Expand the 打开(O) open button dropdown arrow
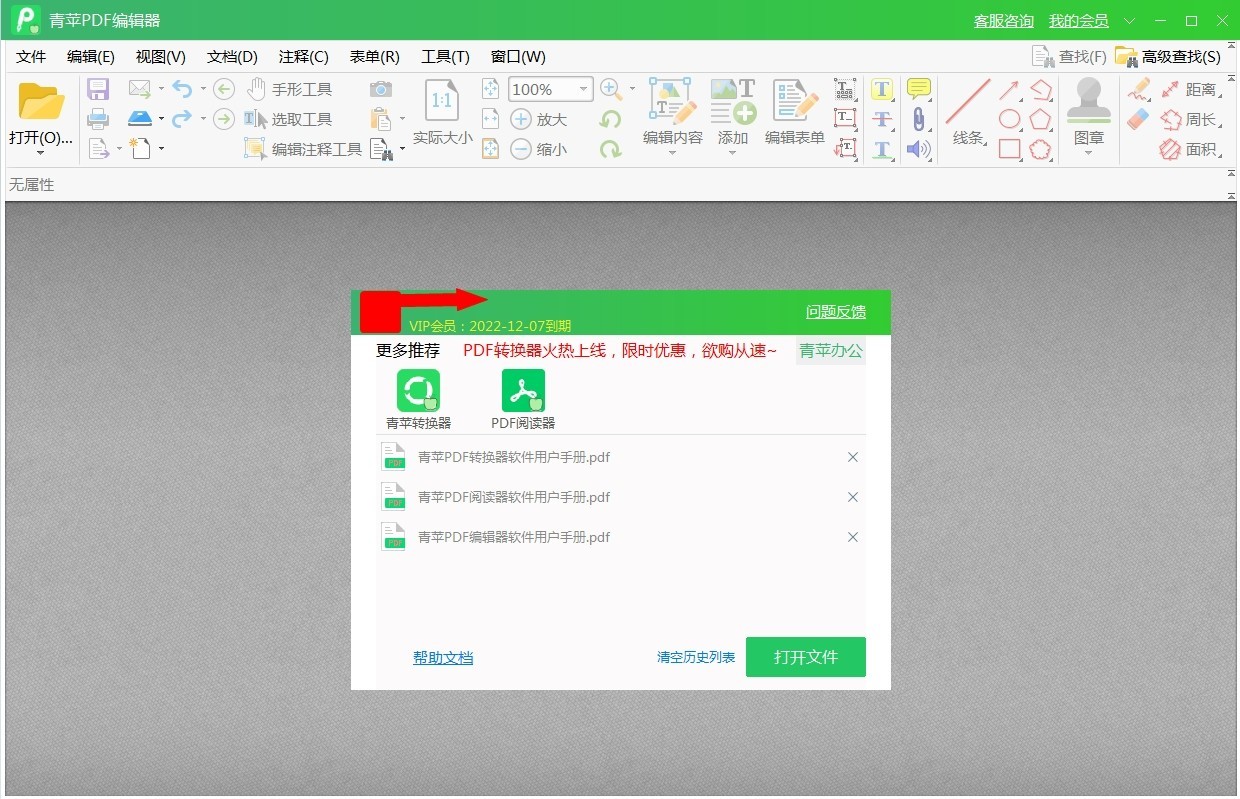This screenshot has width=1240, height=799. pyautogui.click(x=41, y=153)
